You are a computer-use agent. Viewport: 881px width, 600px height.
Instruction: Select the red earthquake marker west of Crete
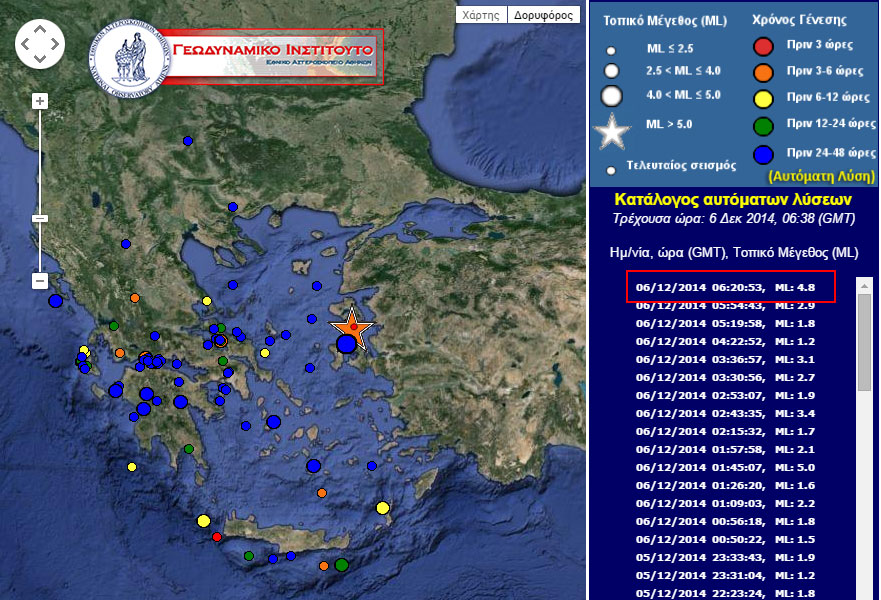(x=217, y=538)
